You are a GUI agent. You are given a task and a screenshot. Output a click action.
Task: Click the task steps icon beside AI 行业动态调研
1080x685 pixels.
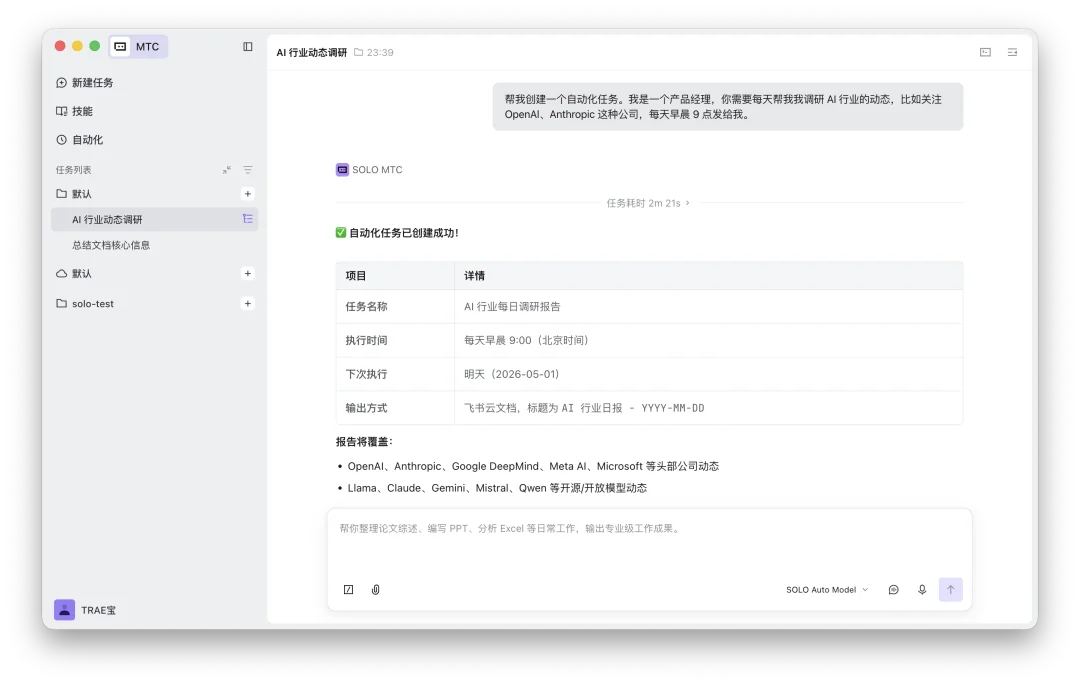point(248,219)
